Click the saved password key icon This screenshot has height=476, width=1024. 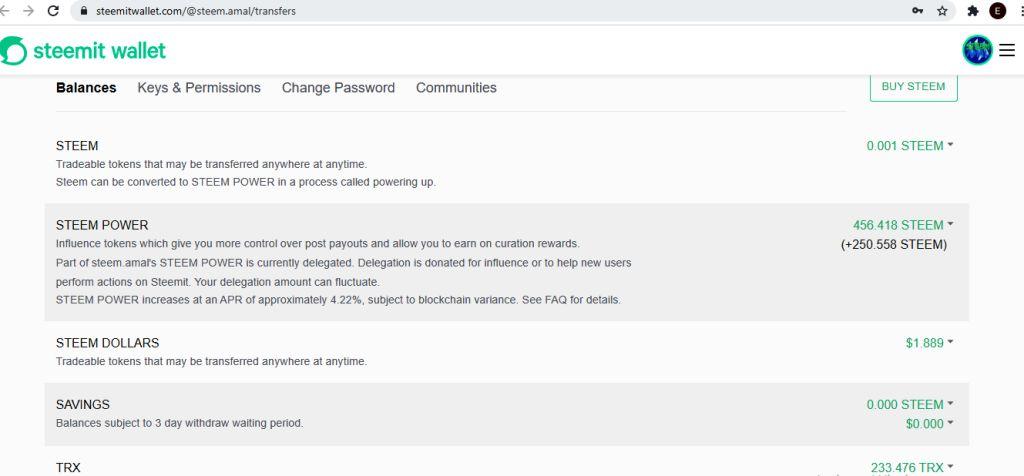click(x=917, y=11)
